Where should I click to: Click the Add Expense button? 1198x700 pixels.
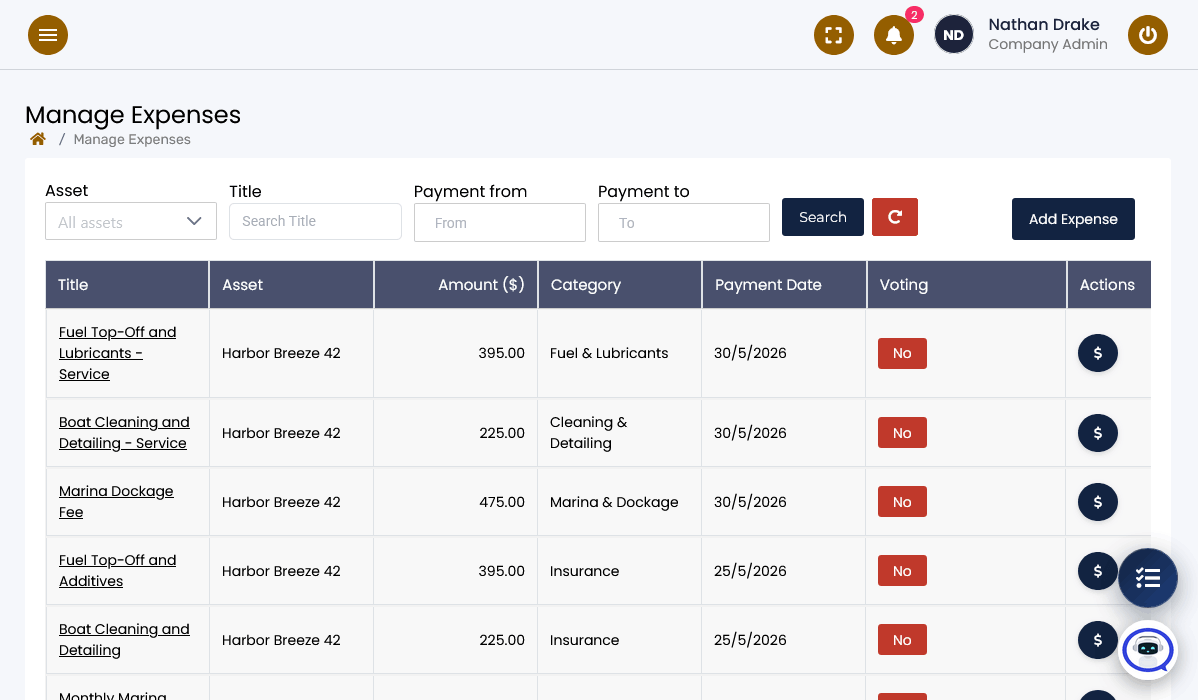1073,219
